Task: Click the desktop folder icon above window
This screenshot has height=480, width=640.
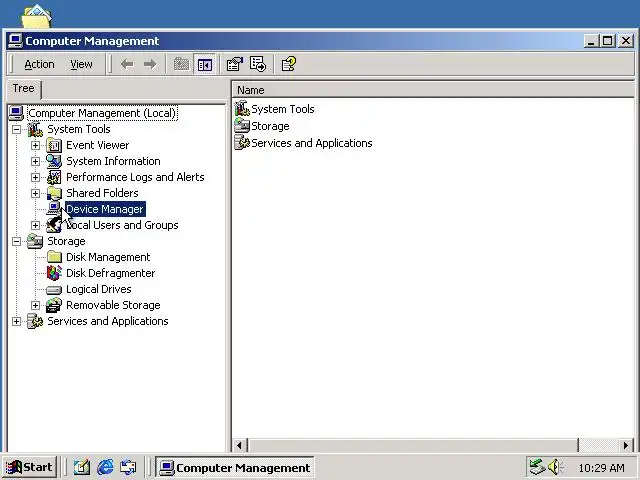Action: click(37, 16)
